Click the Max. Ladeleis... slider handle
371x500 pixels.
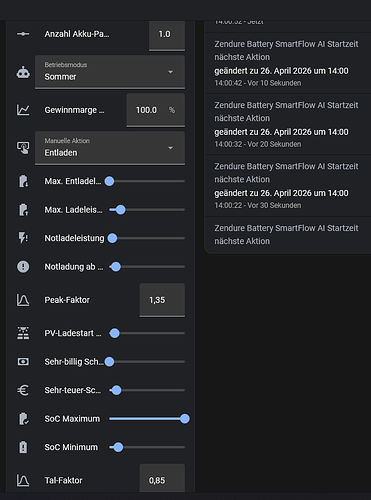(120, 210)
